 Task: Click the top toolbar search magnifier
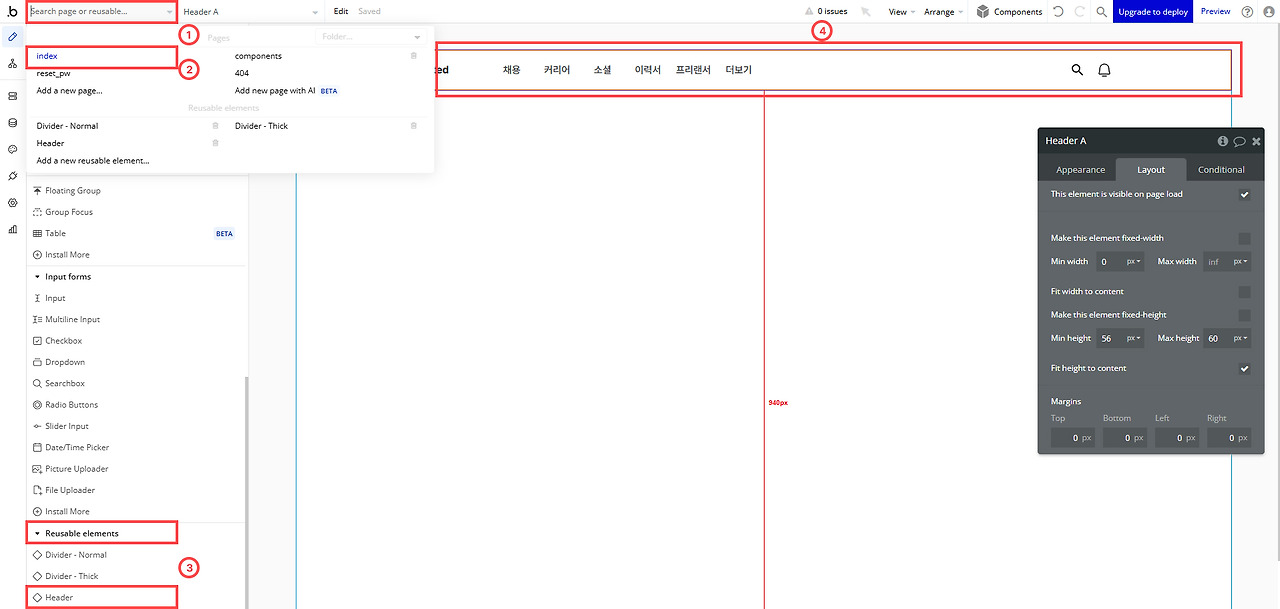point(1101,12)
